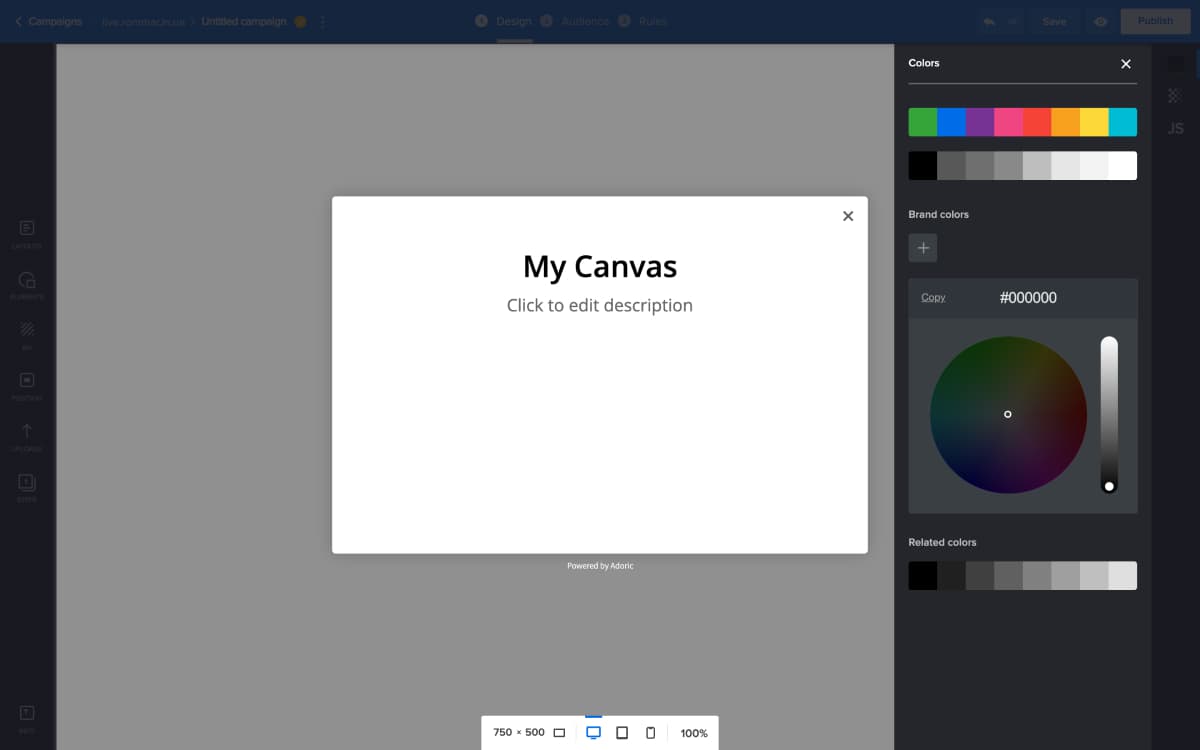The width and height of the screenshot is (1200, 750).
Task: Click the 750 × 500 canvas size text
Action: [519, 733]
